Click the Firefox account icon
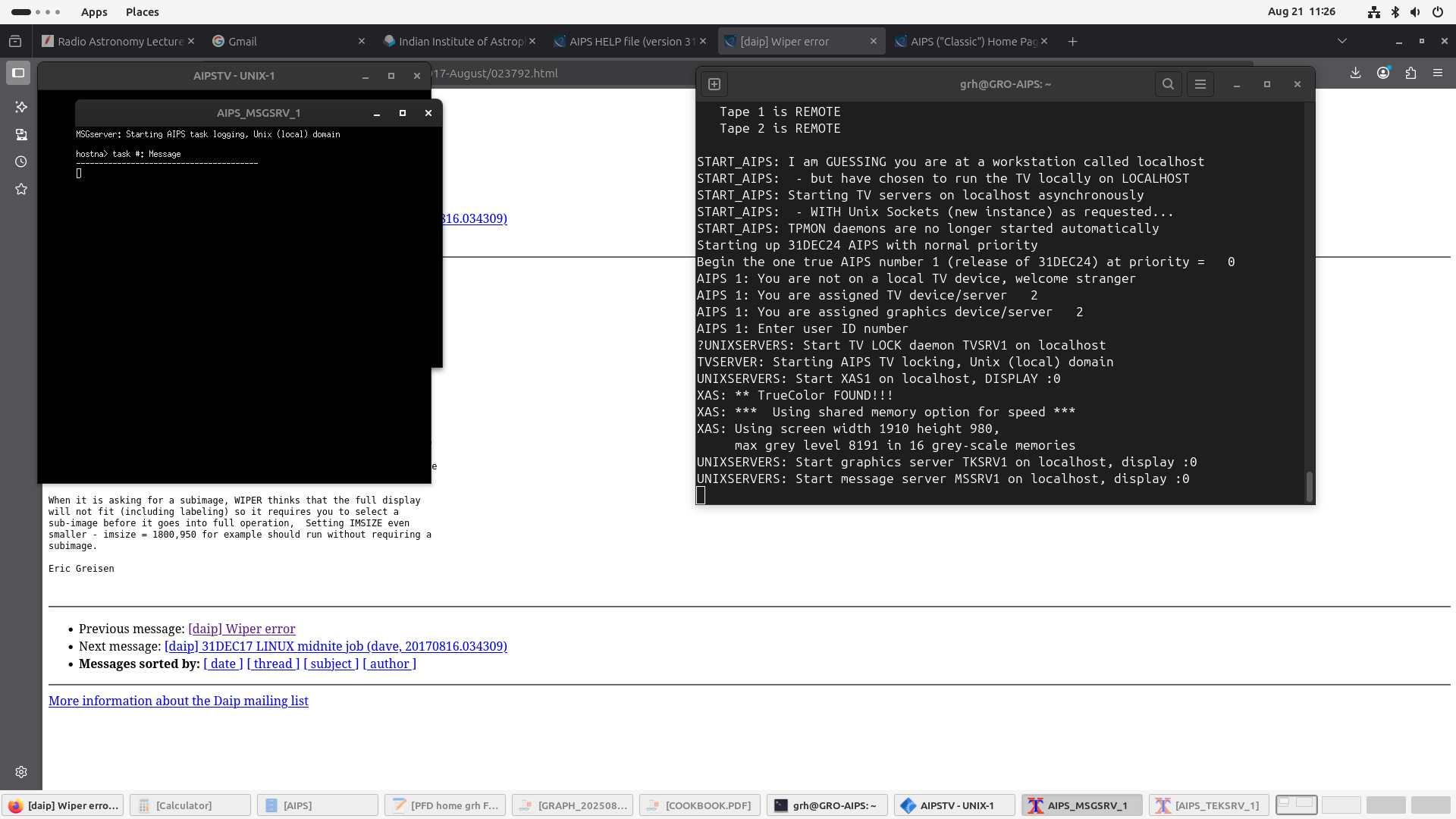This screenshot has width=1456, height=819. (x=1383, y=73)
